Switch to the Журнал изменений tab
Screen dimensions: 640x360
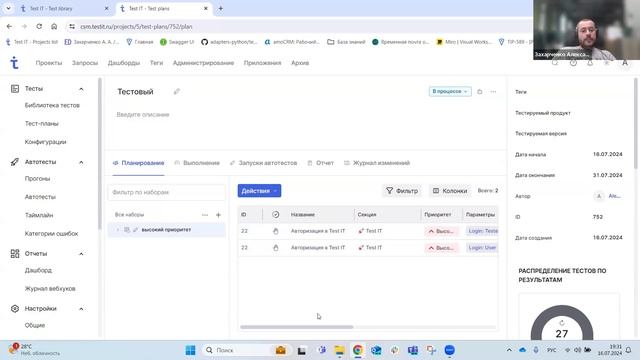377,163
